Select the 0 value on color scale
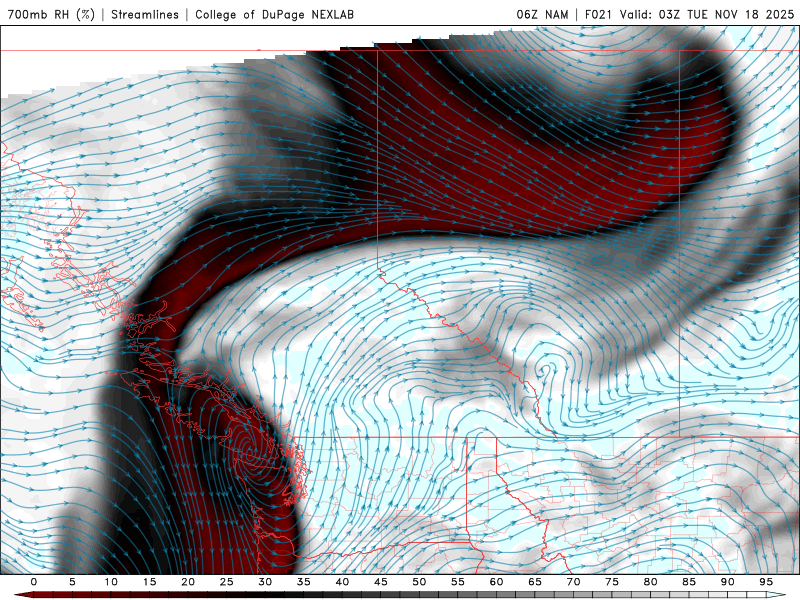The image size is (800, 600). (x=34, y=582)
